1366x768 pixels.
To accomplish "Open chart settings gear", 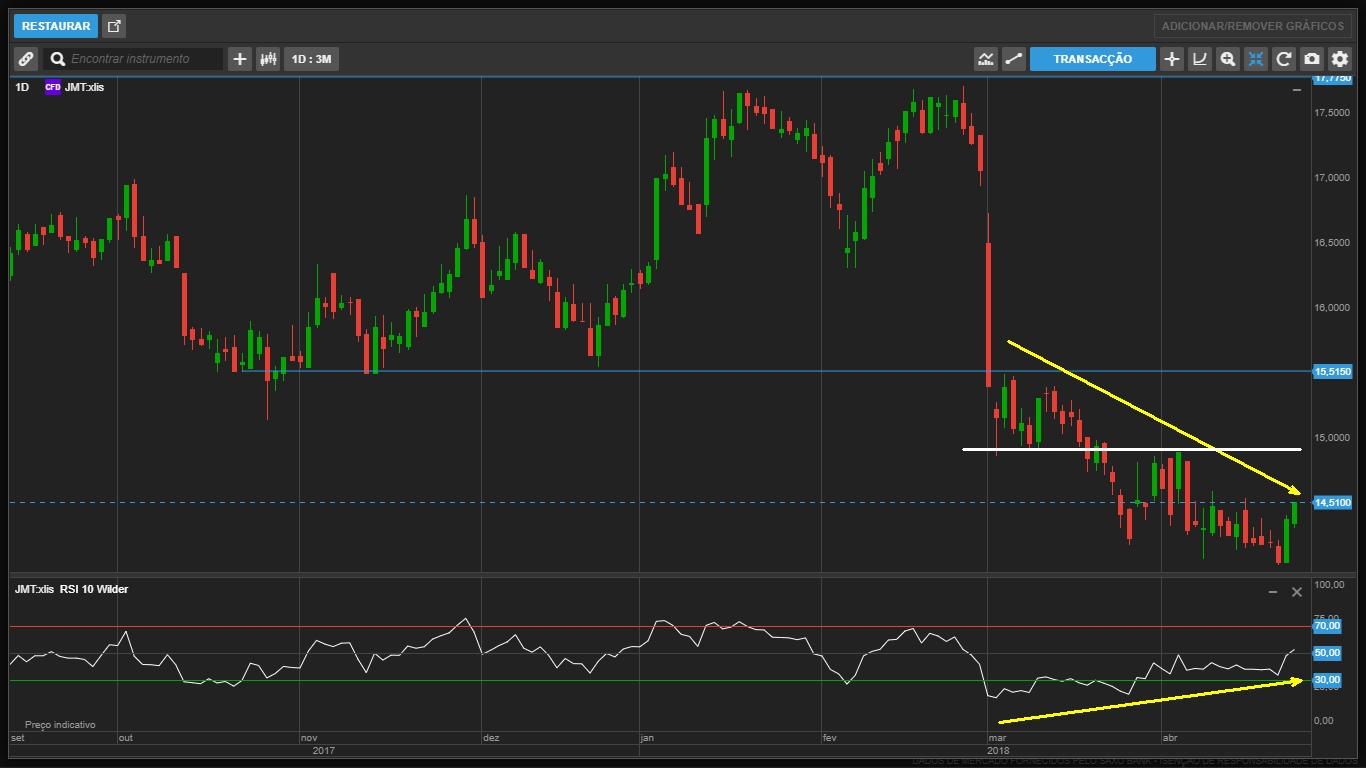I will pyautogui.click(x=1340, y=59).
